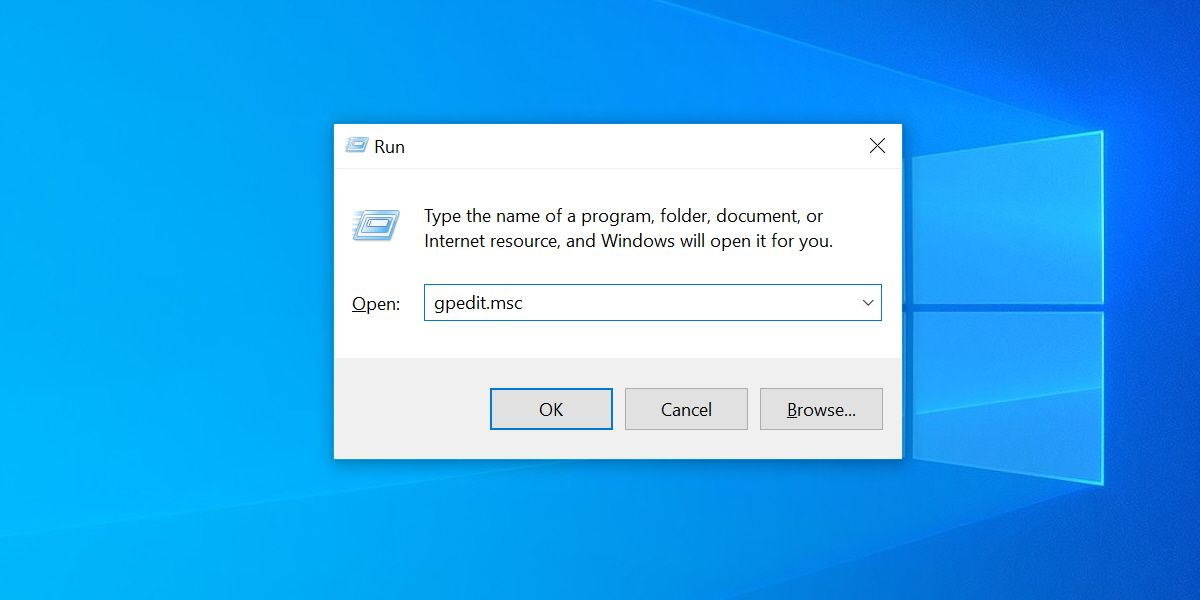
Task: Open the Browse file picker
Action: click(x=821, y=408)
